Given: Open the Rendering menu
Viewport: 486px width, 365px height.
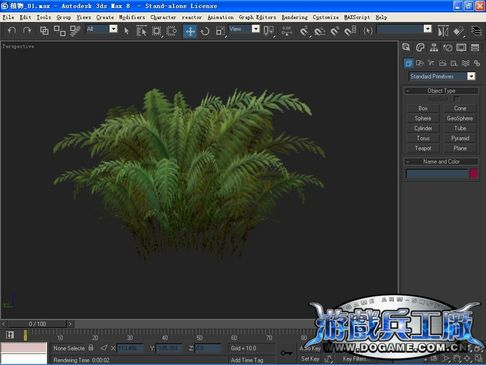Looking at the screenshot, I should 294,17.
